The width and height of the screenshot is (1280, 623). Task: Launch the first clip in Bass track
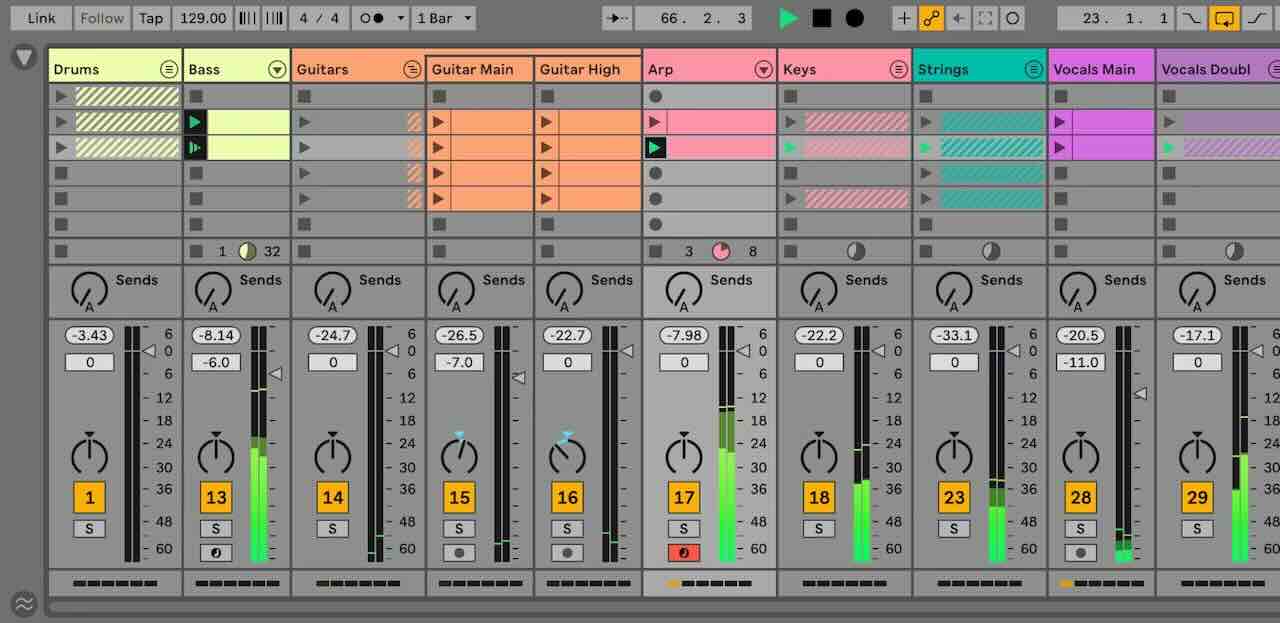pos(195,122)
